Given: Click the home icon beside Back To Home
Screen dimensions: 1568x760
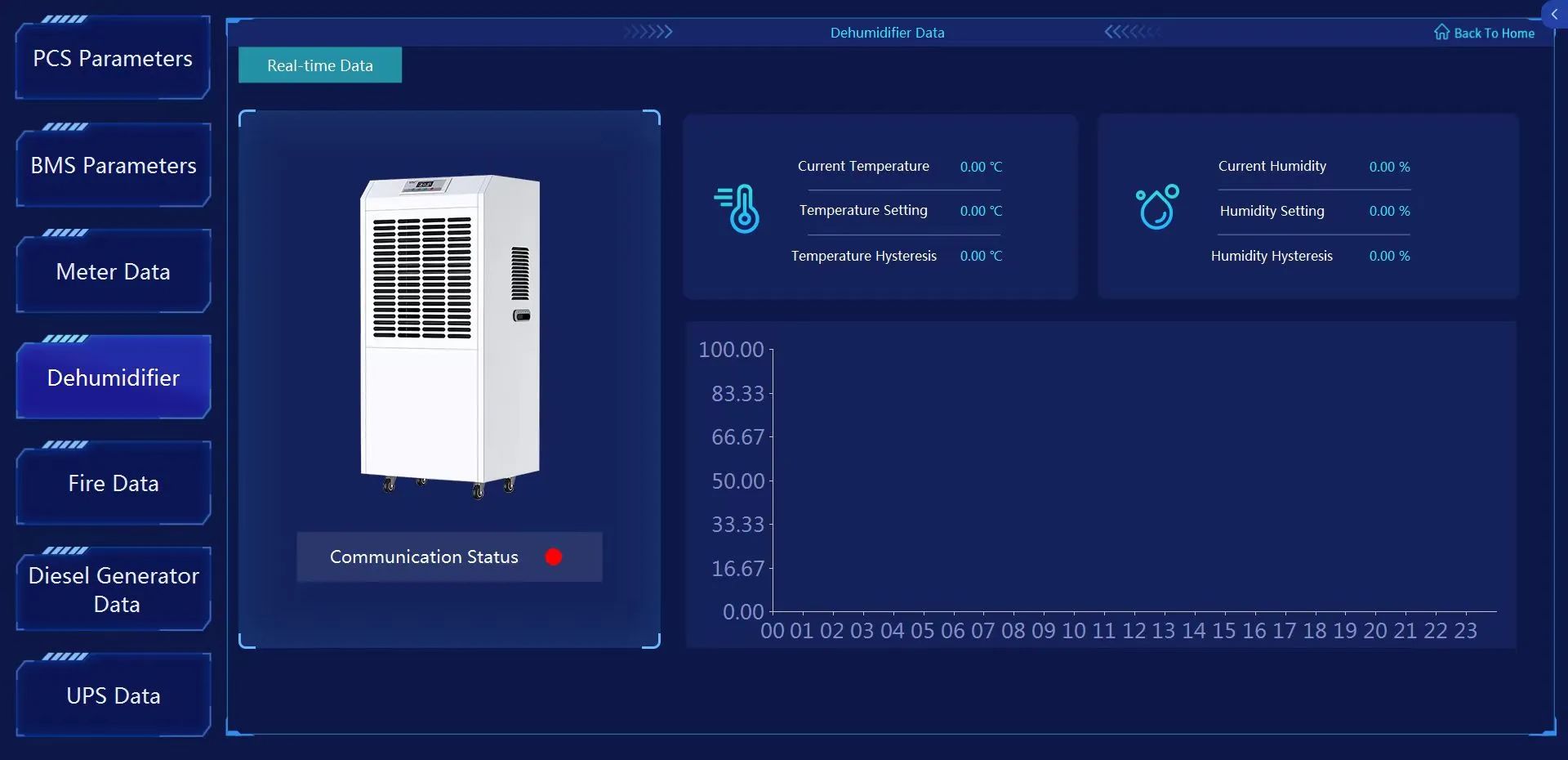Looking at the screenshot, I should click(1441, 32).
